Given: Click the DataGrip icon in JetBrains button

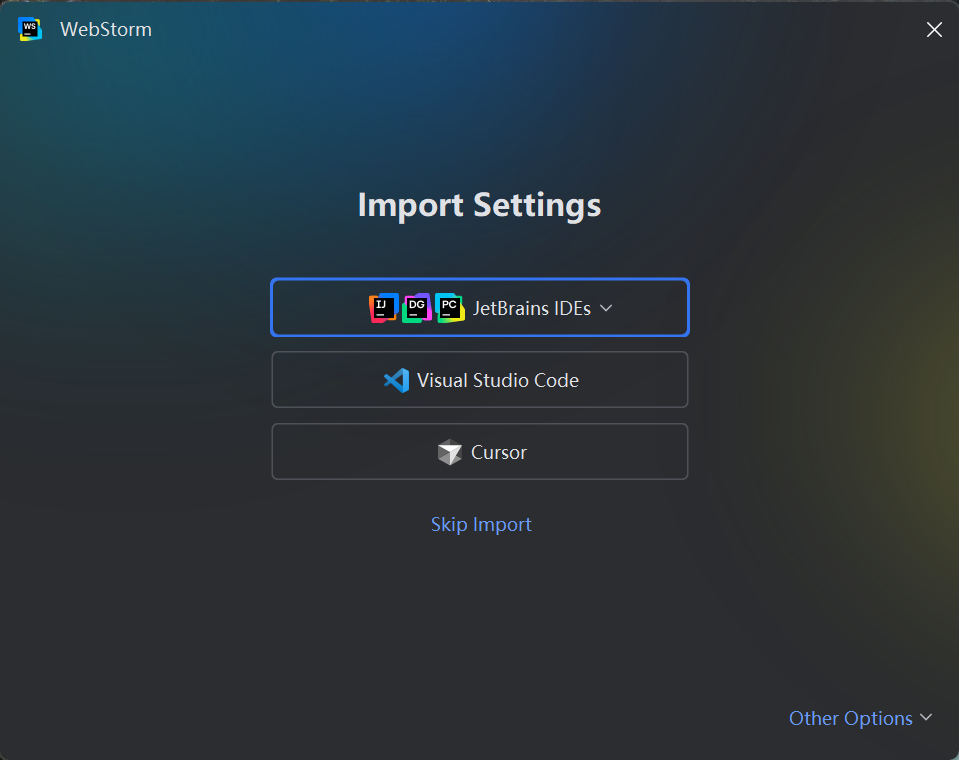Looking at the screenshot, I should pos(417,308).
